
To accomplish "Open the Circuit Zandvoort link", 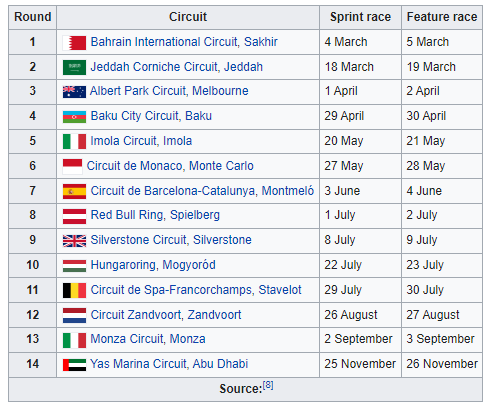I will pos(136,315).
